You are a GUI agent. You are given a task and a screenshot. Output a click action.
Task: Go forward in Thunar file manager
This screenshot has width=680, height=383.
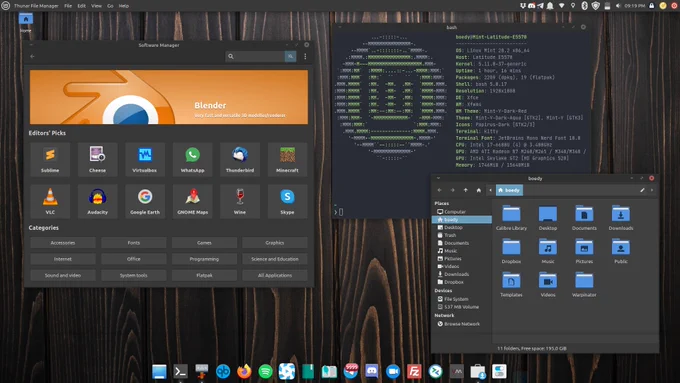point(452,190)
